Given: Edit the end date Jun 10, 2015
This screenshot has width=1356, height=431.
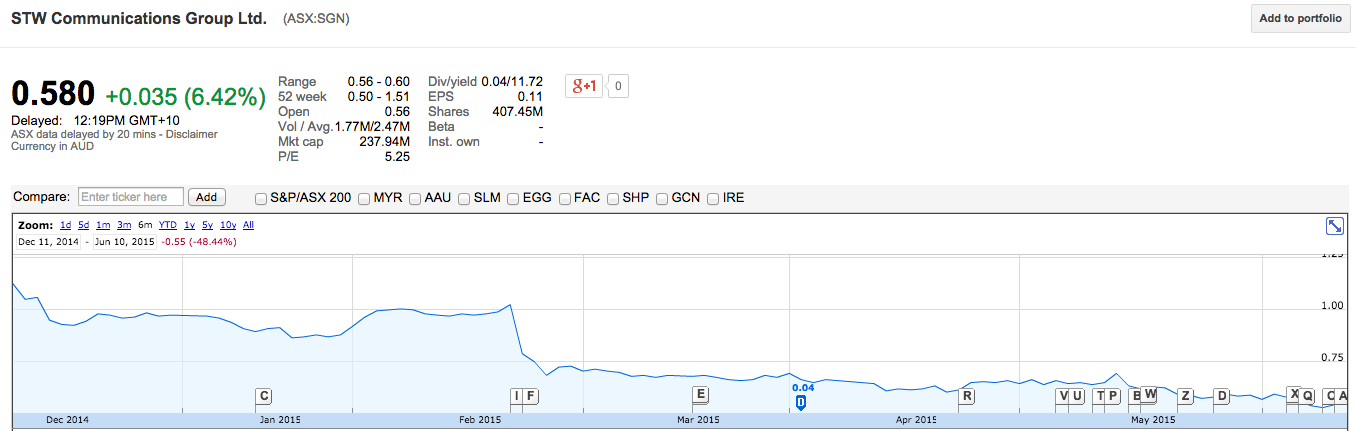Looking at the screenshot, I should pos(125,242).
